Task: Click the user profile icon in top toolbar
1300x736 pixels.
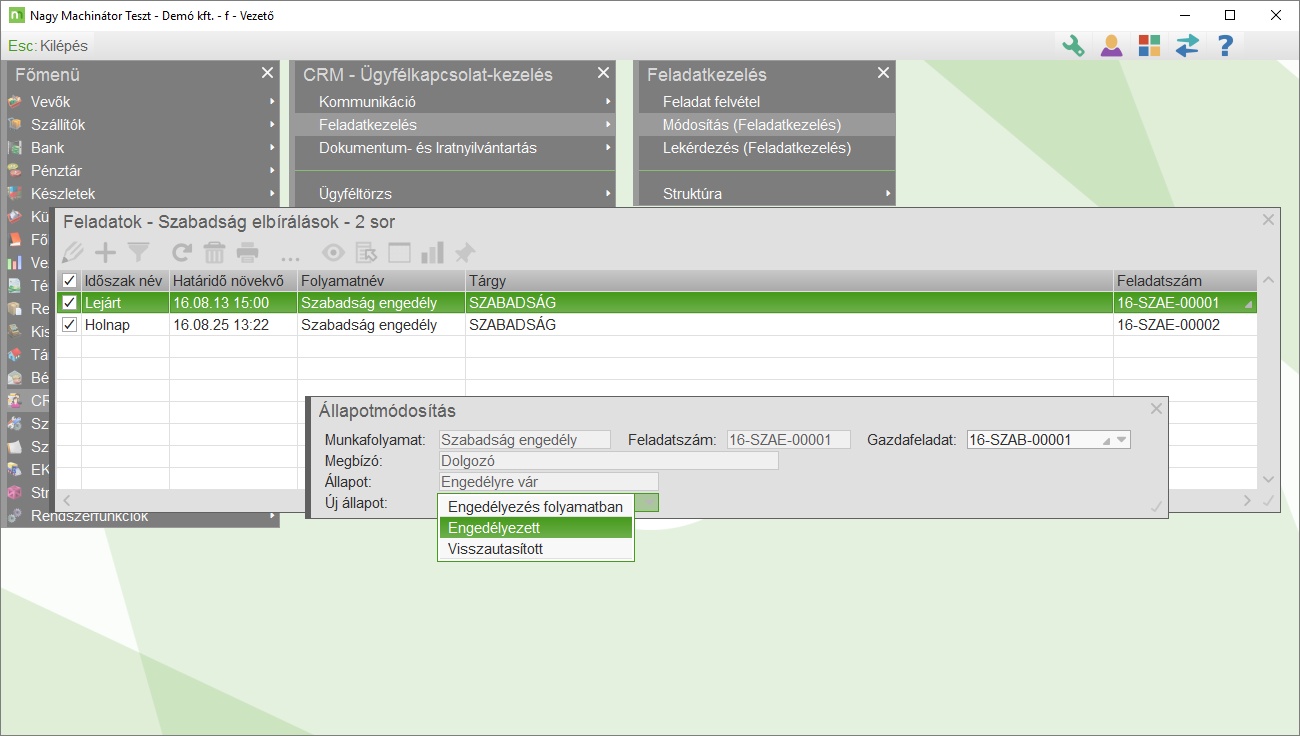Action: (1111, 46)
